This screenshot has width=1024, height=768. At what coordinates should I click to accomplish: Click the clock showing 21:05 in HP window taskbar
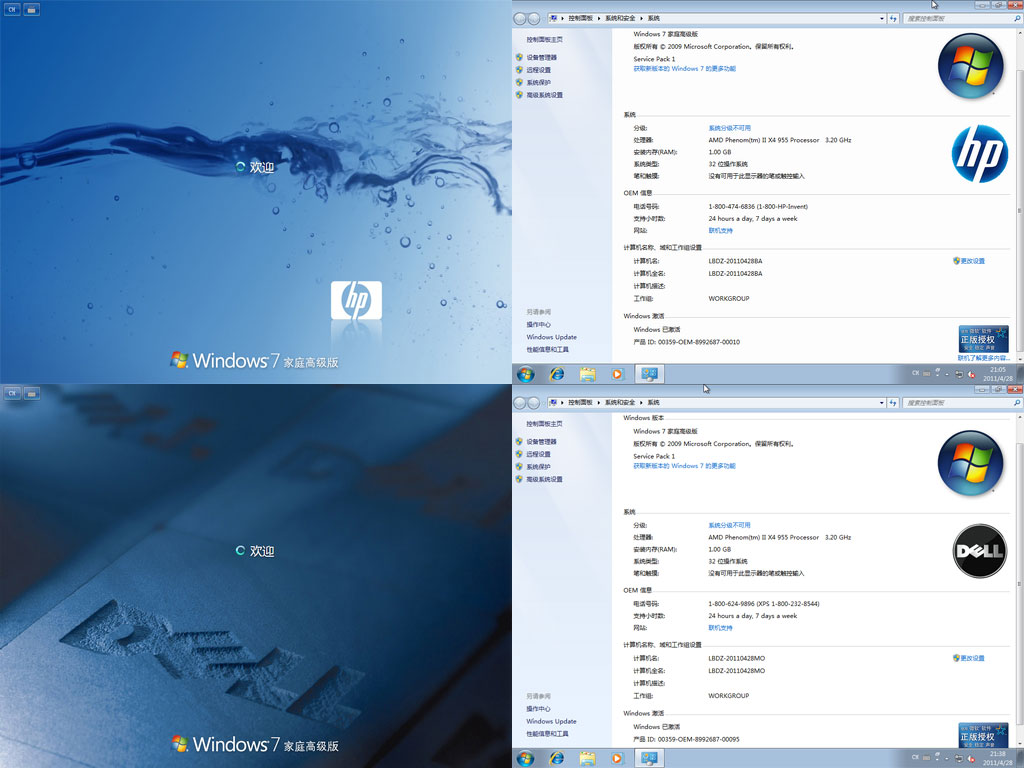[999, 370]
